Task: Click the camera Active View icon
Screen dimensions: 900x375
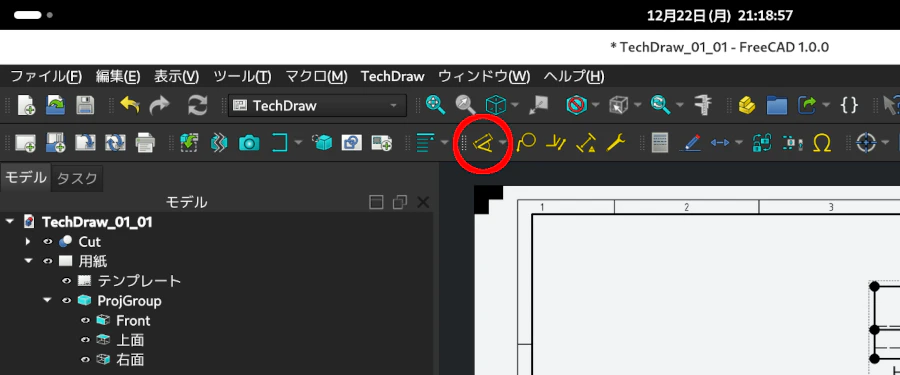Action: (249, 142)
